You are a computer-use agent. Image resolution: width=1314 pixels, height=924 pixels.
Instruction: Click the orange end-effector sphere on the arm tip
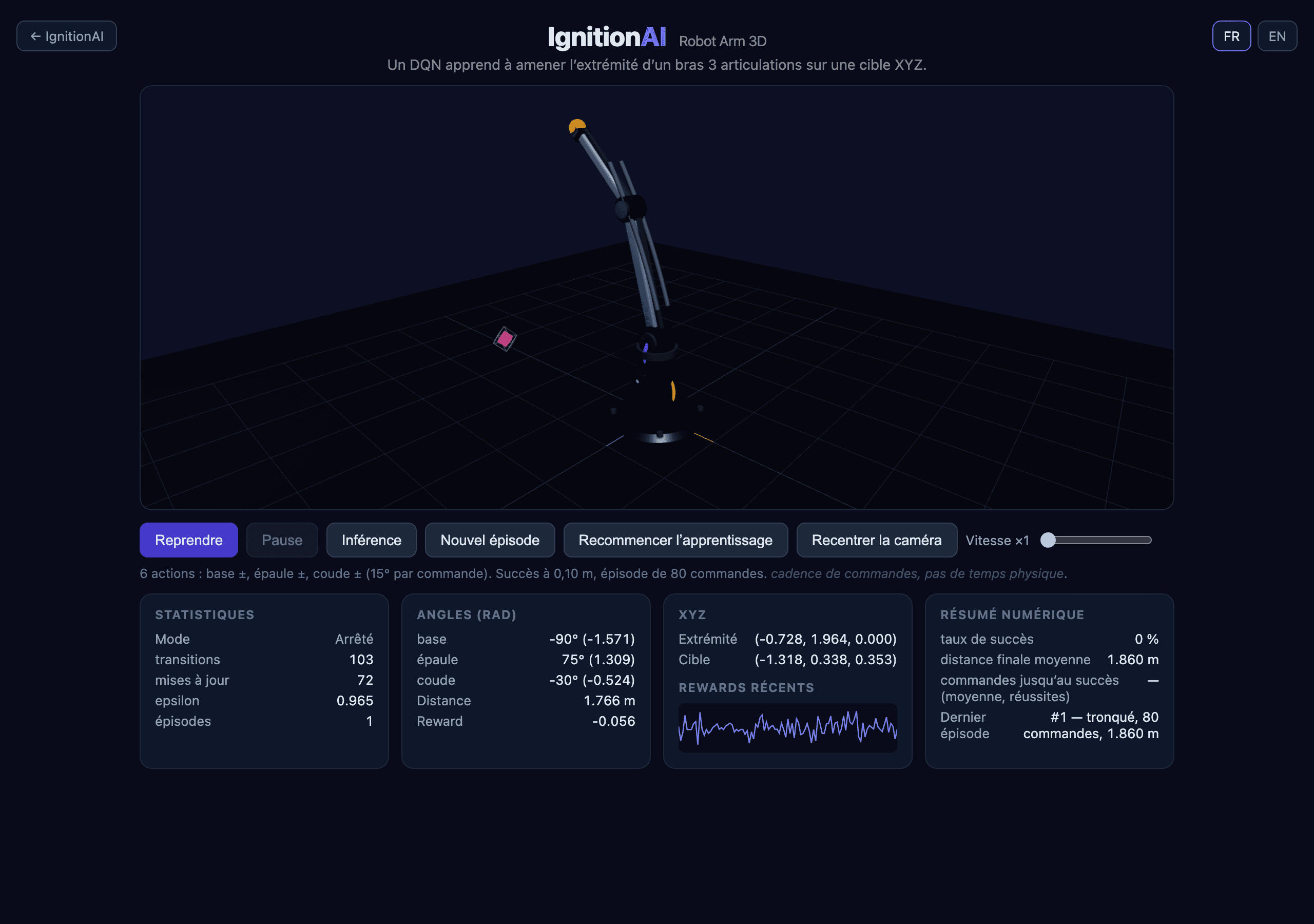point(577,125)
